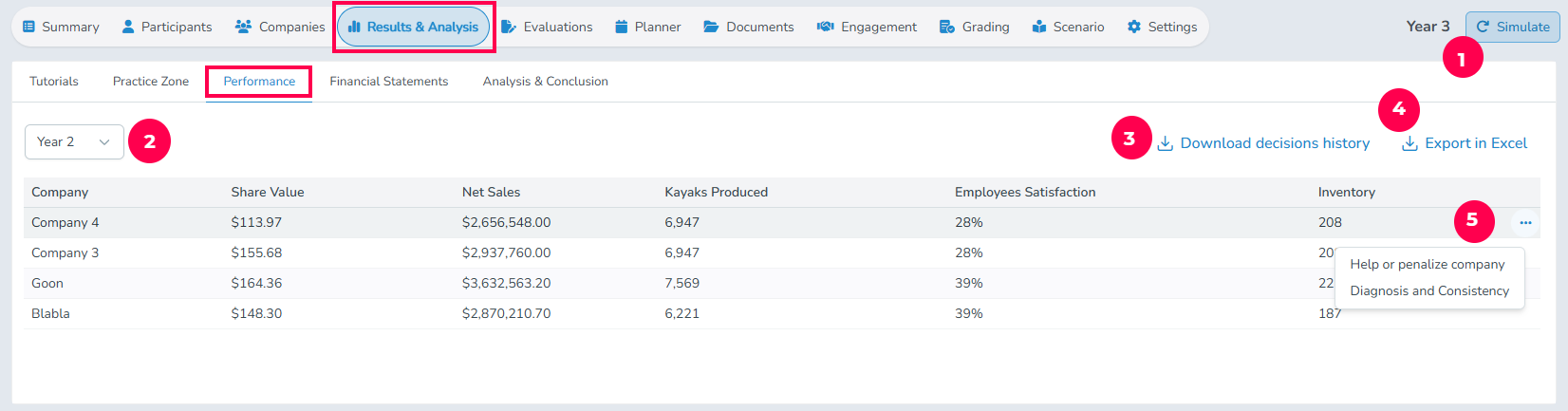The height and width of the screenshot is (411, 1568).
Task: Select Help or penalize company option
Action: click(x=1427, y=264)
